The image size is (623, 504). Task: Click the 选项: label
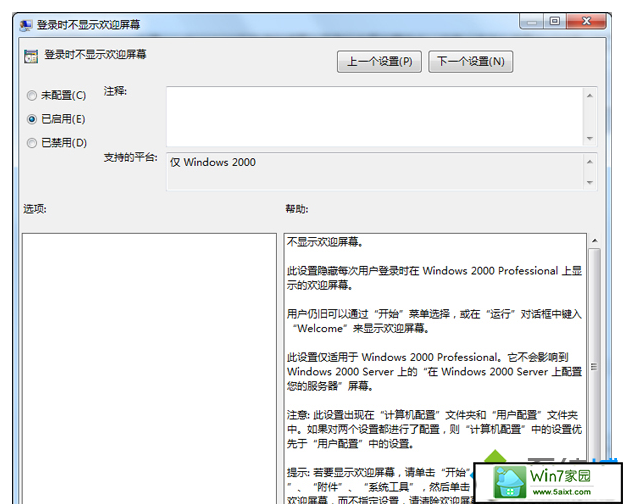click(35, 209)
